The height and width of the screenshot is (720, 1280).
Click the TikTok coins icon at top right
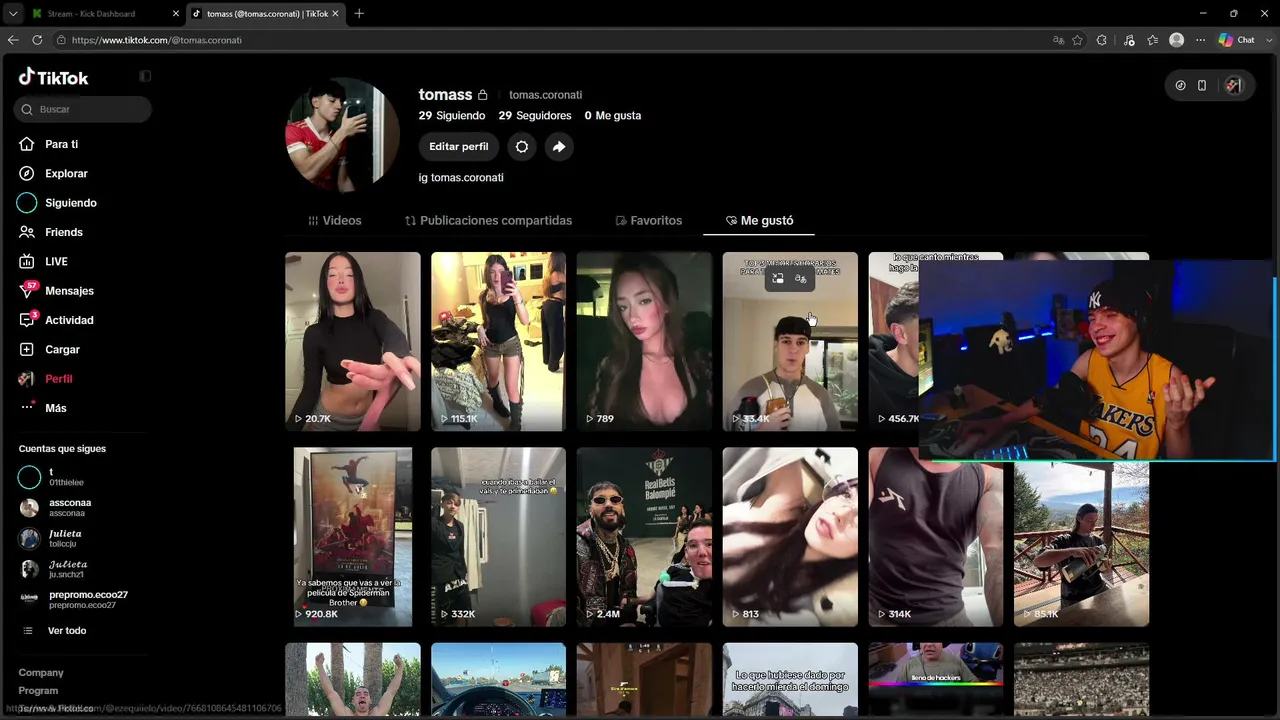tap(1181, 86)
